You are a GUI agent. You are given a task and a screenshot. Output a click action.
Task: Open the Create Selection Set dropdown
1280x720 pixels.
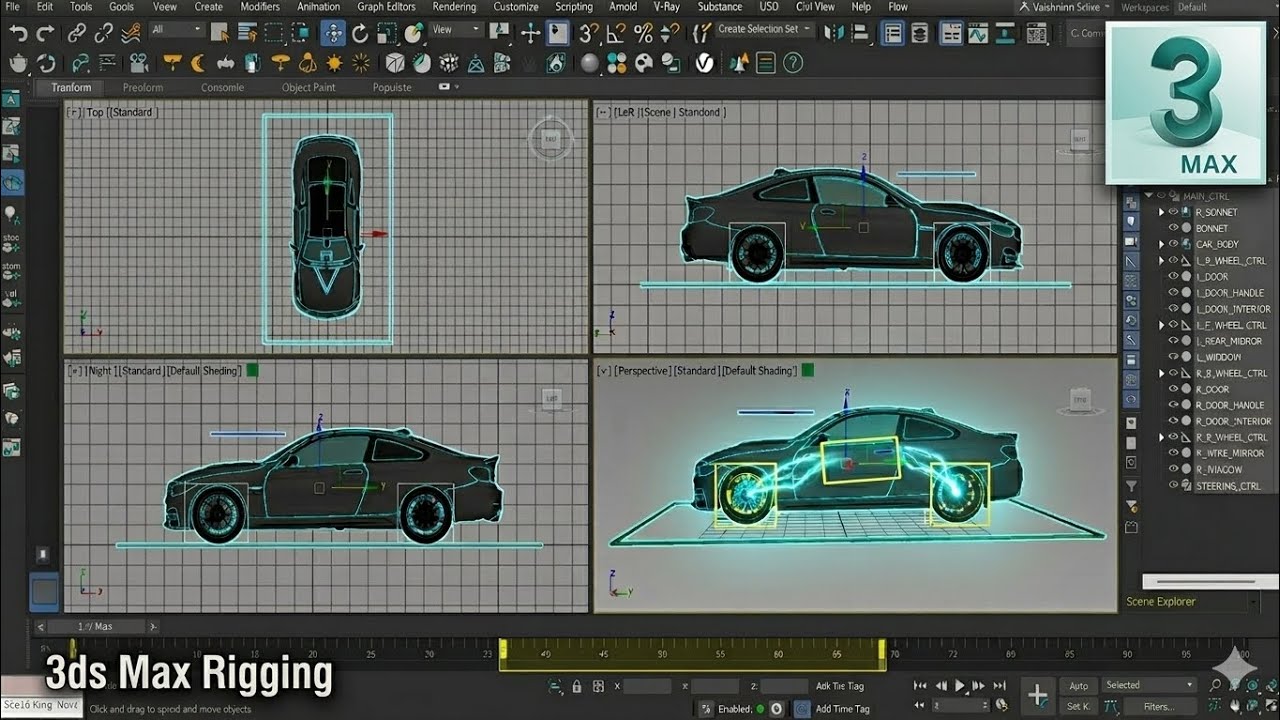[x=765, y=30]
